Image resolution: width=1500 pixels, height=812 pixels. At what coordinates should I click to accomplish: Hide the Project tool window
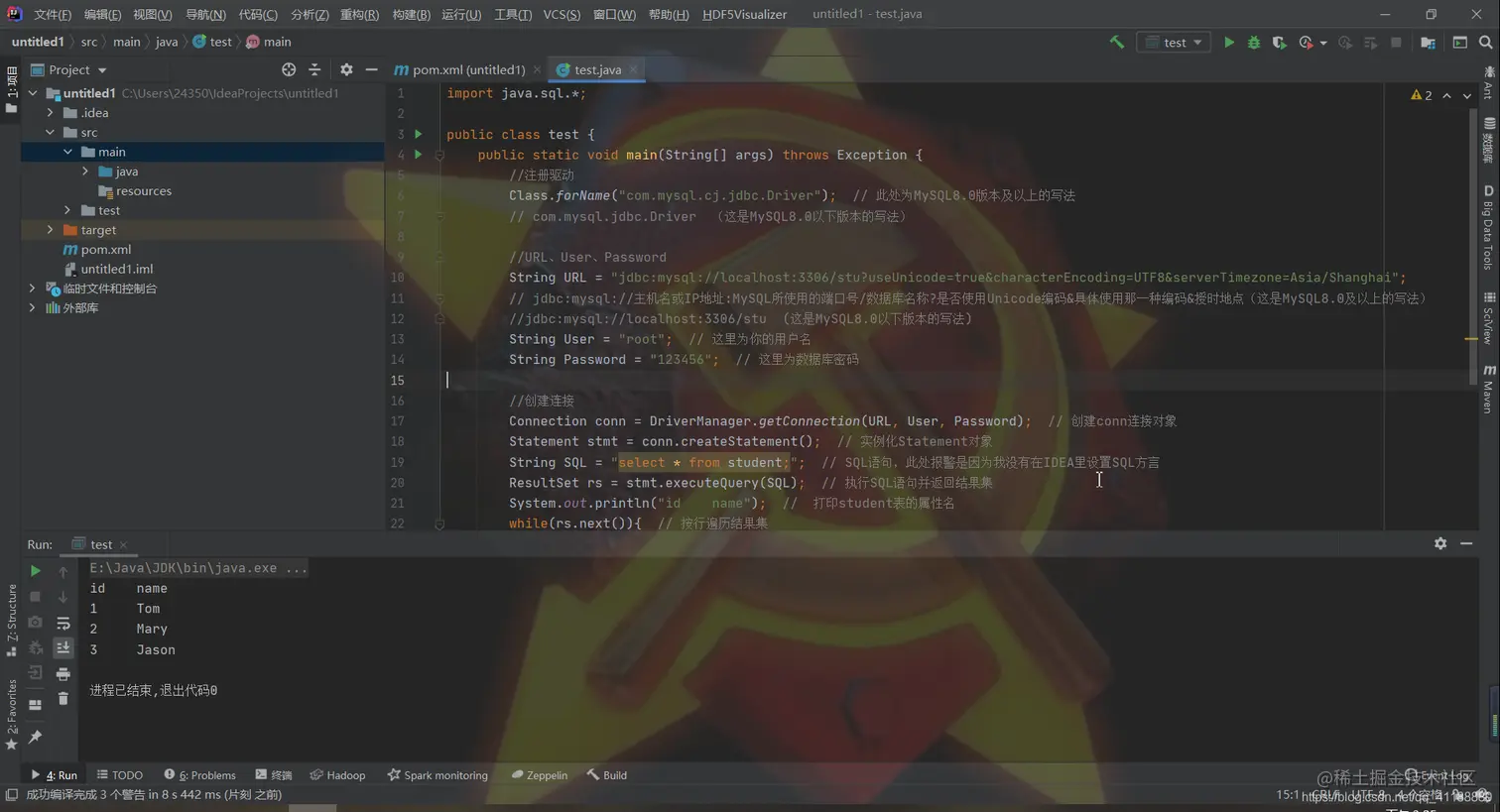coord(372,69)
